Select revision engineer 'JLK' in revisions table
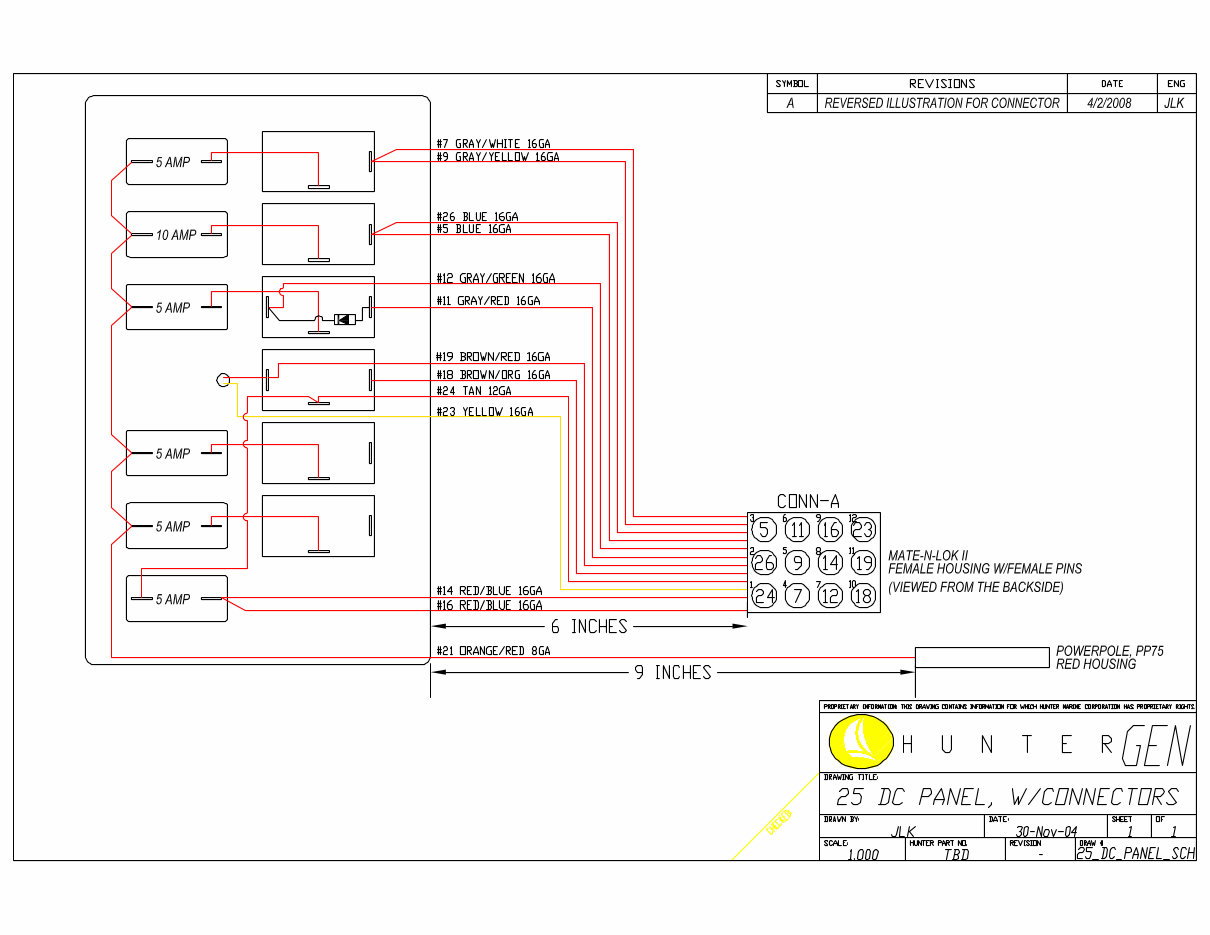This screenshot has width=1210, height=935. [1175, 103]
